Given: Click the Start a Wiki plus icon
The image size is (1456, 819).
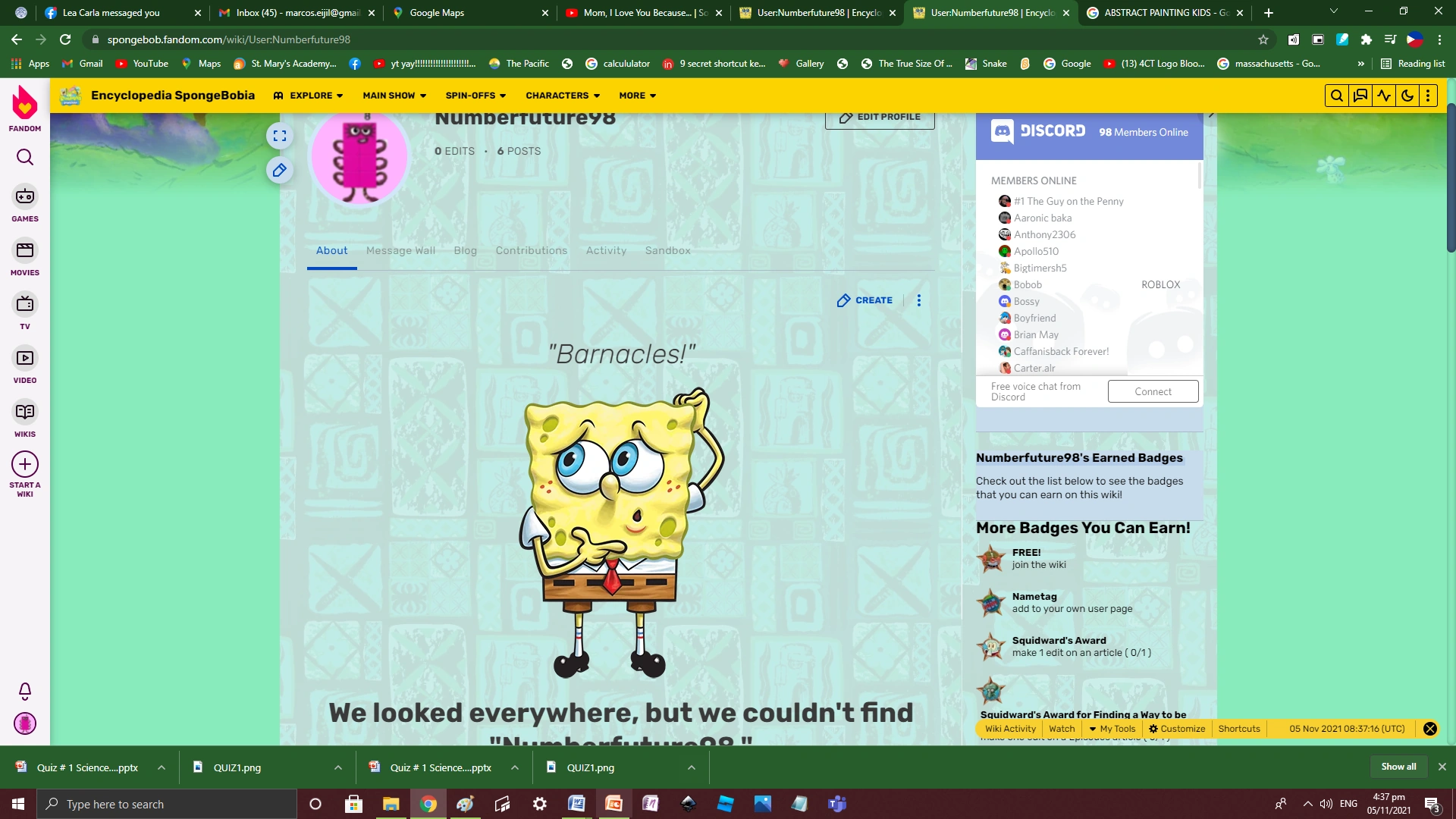Looking at the screenshot, I should pos(25,464).
